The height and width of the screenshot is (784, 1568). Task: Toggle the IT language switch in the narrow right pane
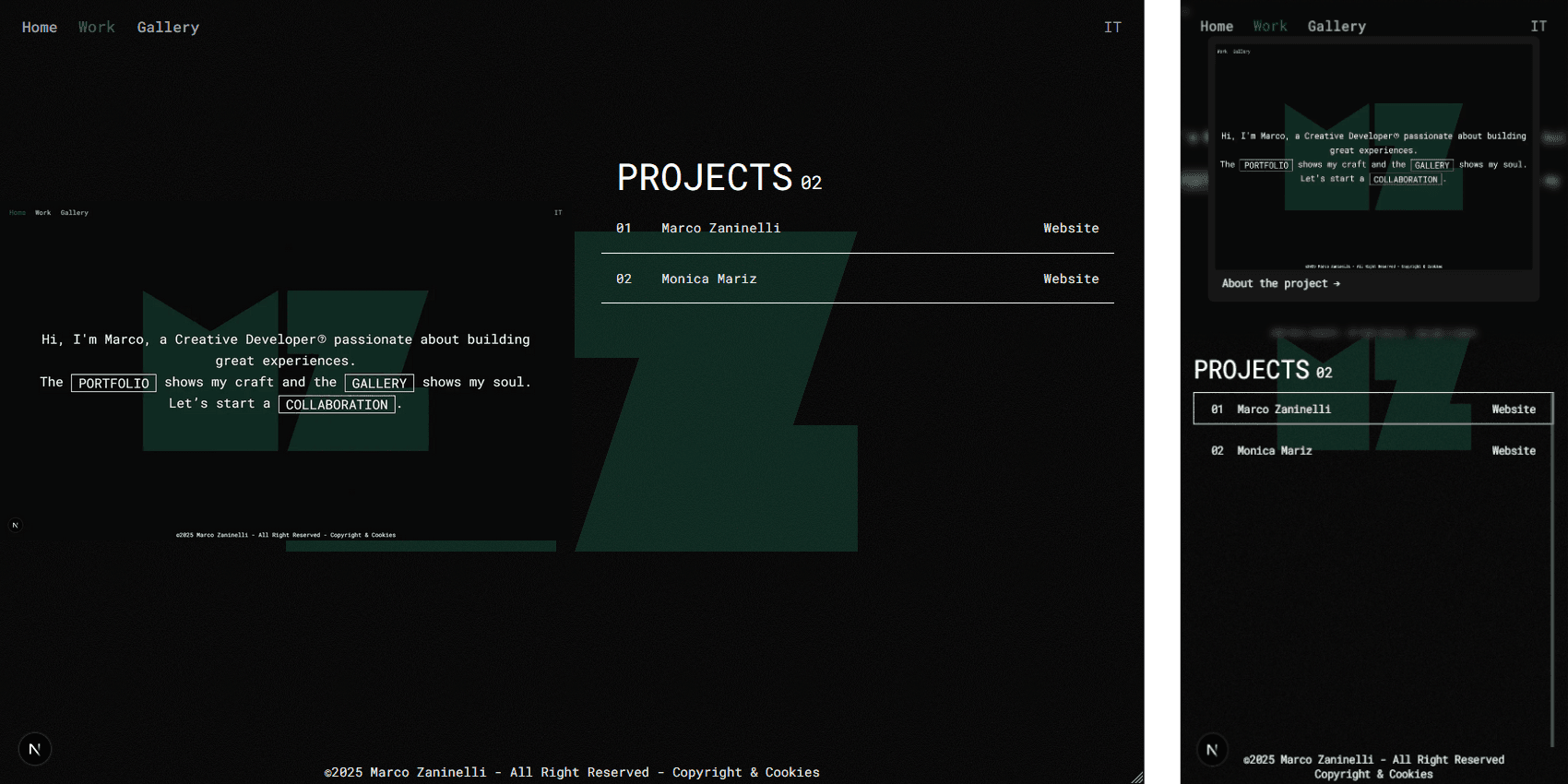[x=1538, y=27]
